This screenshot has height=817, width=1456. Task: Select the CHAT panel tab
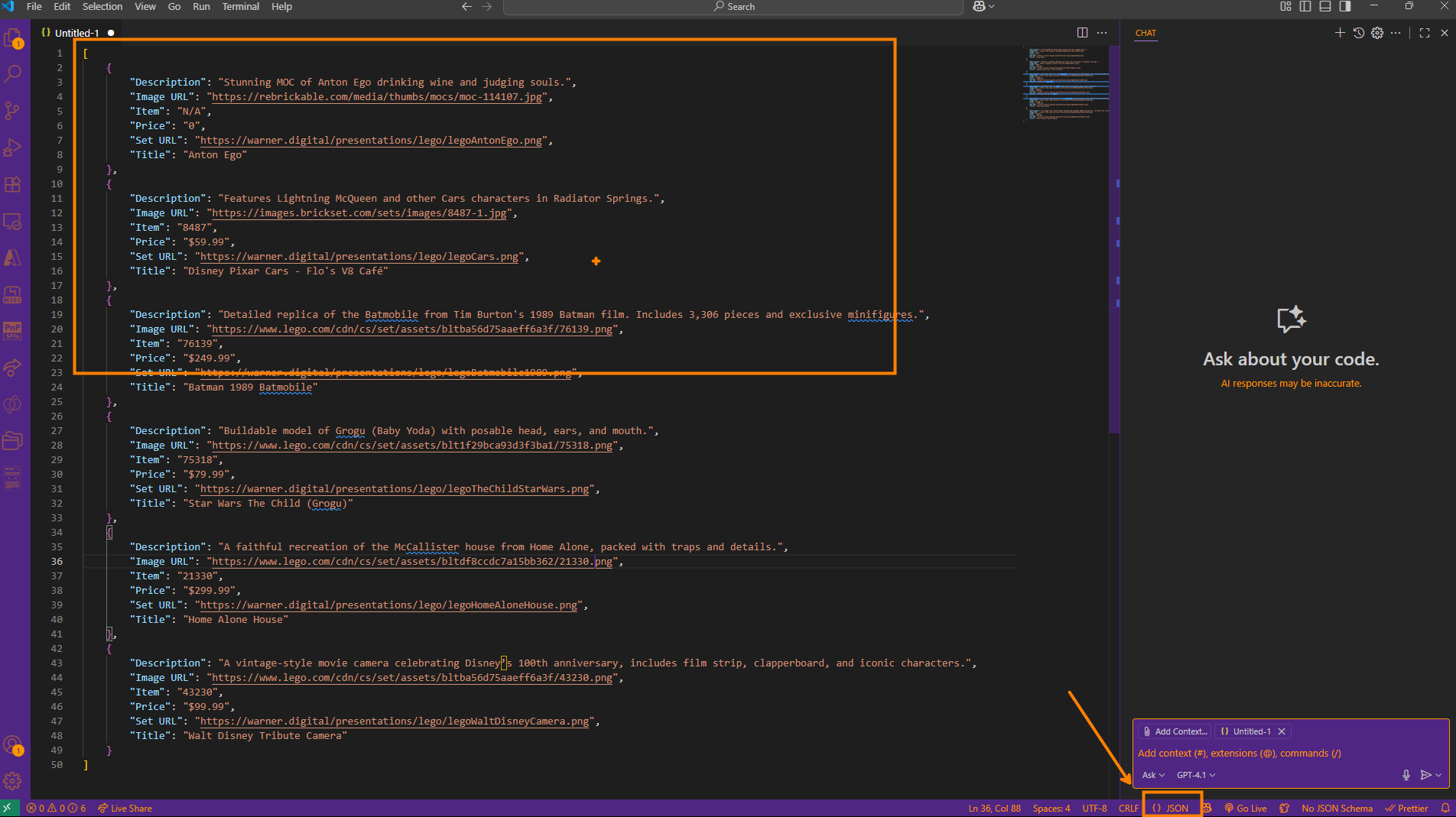[1146, 33]
